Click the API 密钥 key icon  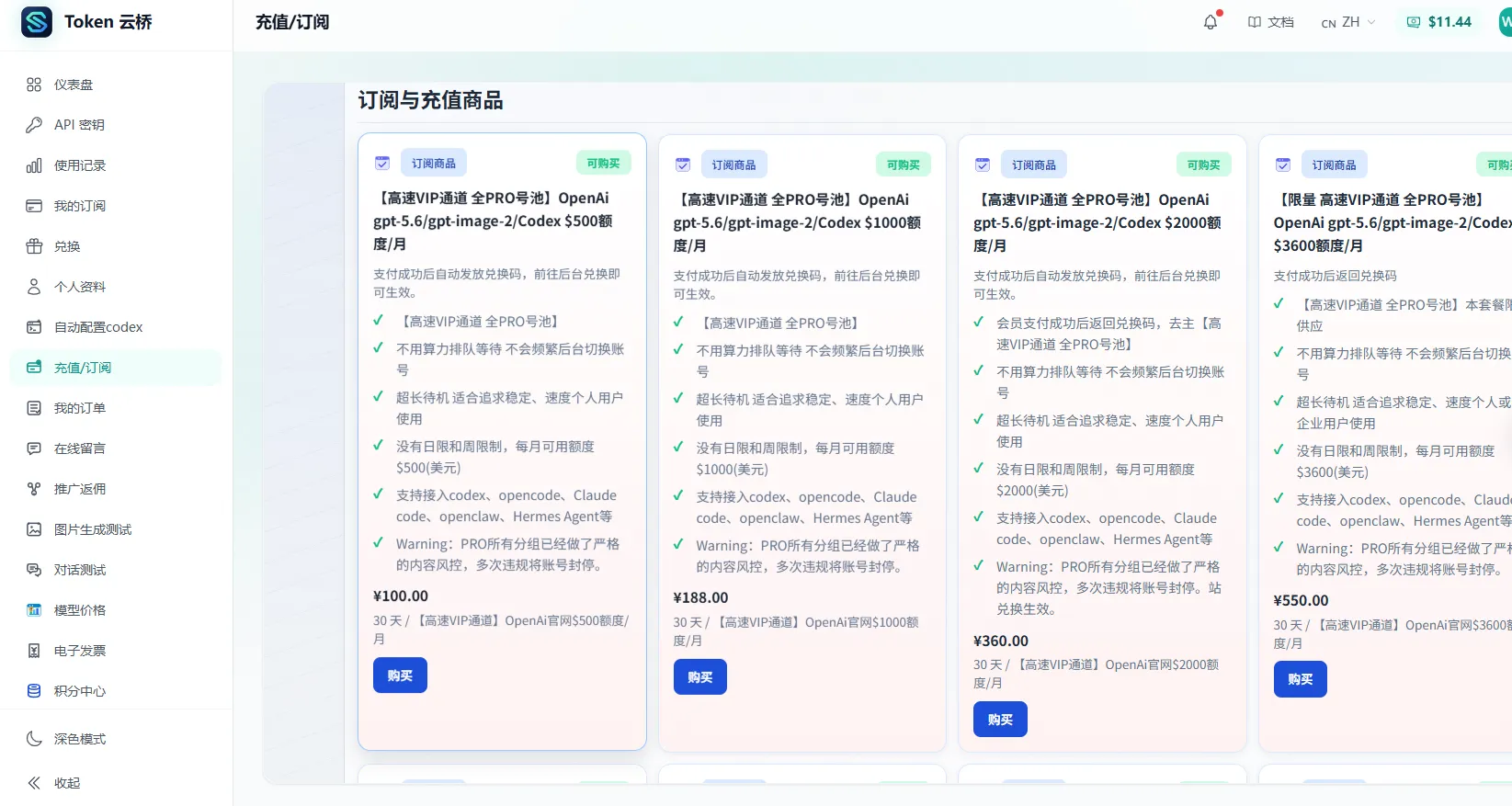[34, 125]
